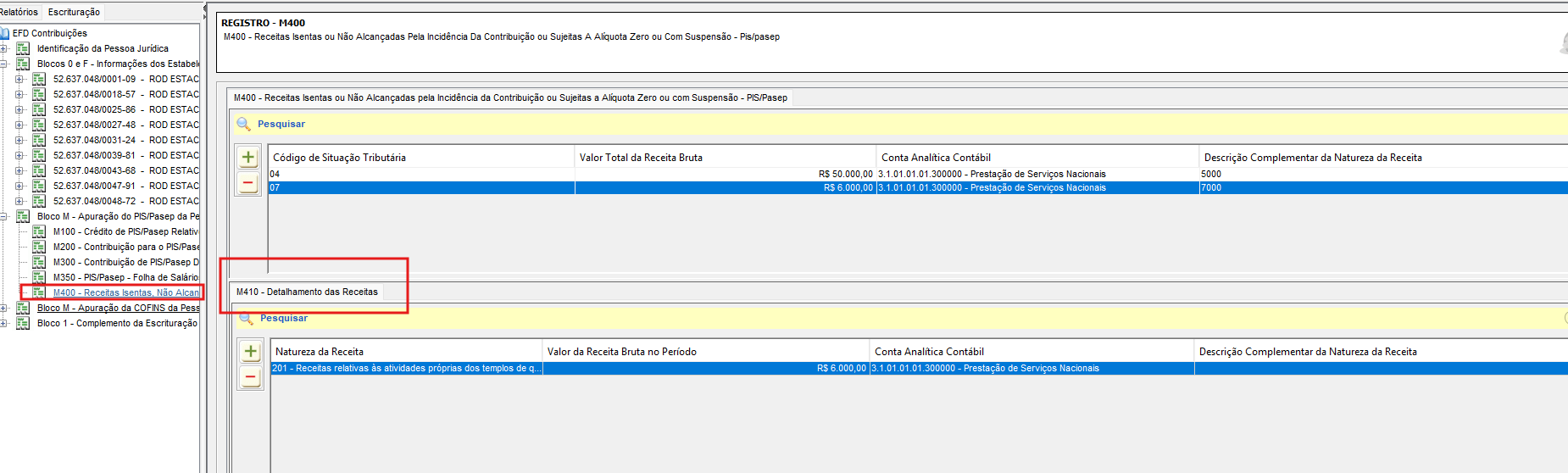Click the M410 Descrição Complementar da Natureza header
Image resolution: width=1568 pixels, height=473 pixels.
(1381, 351)
